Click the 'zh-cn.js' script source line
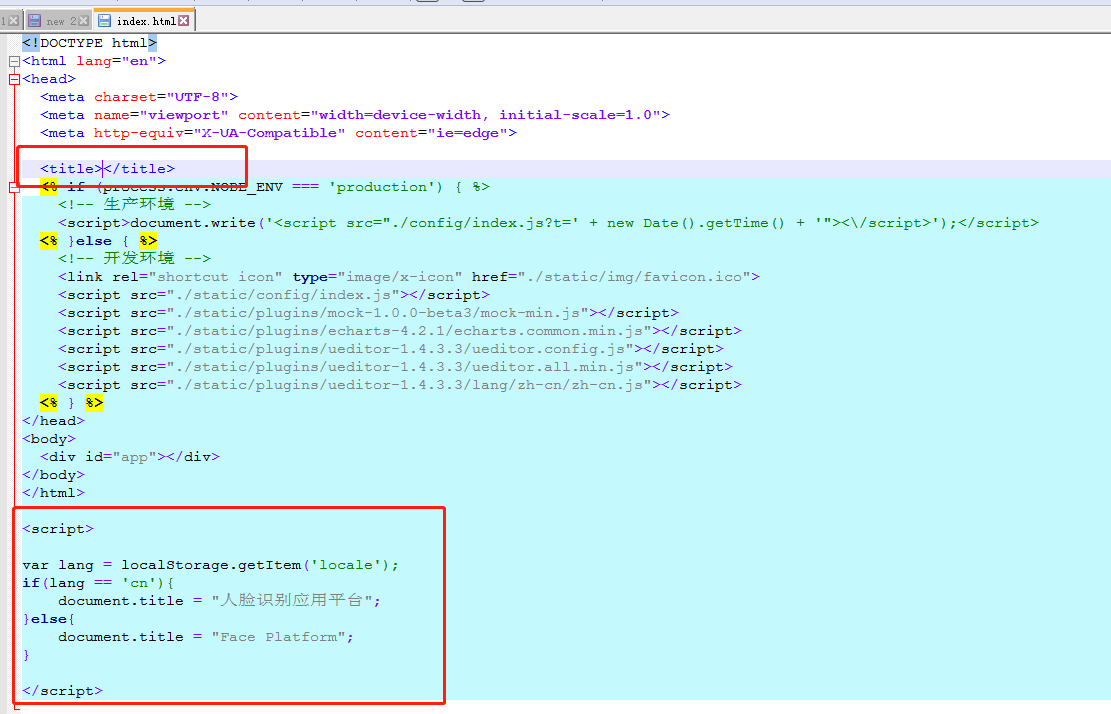The width and height of the screenshot is (1111, 714). click(400, 385)
